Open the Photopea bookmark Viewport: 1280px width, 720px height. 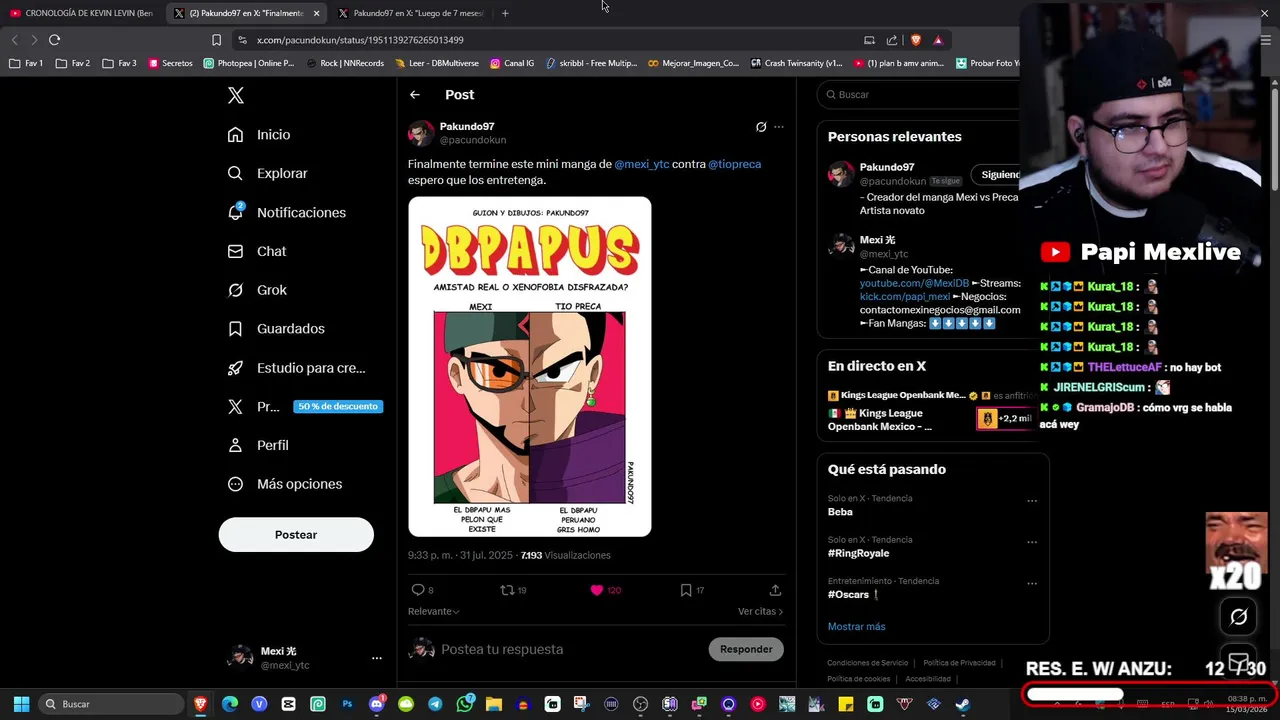point(249,63)
